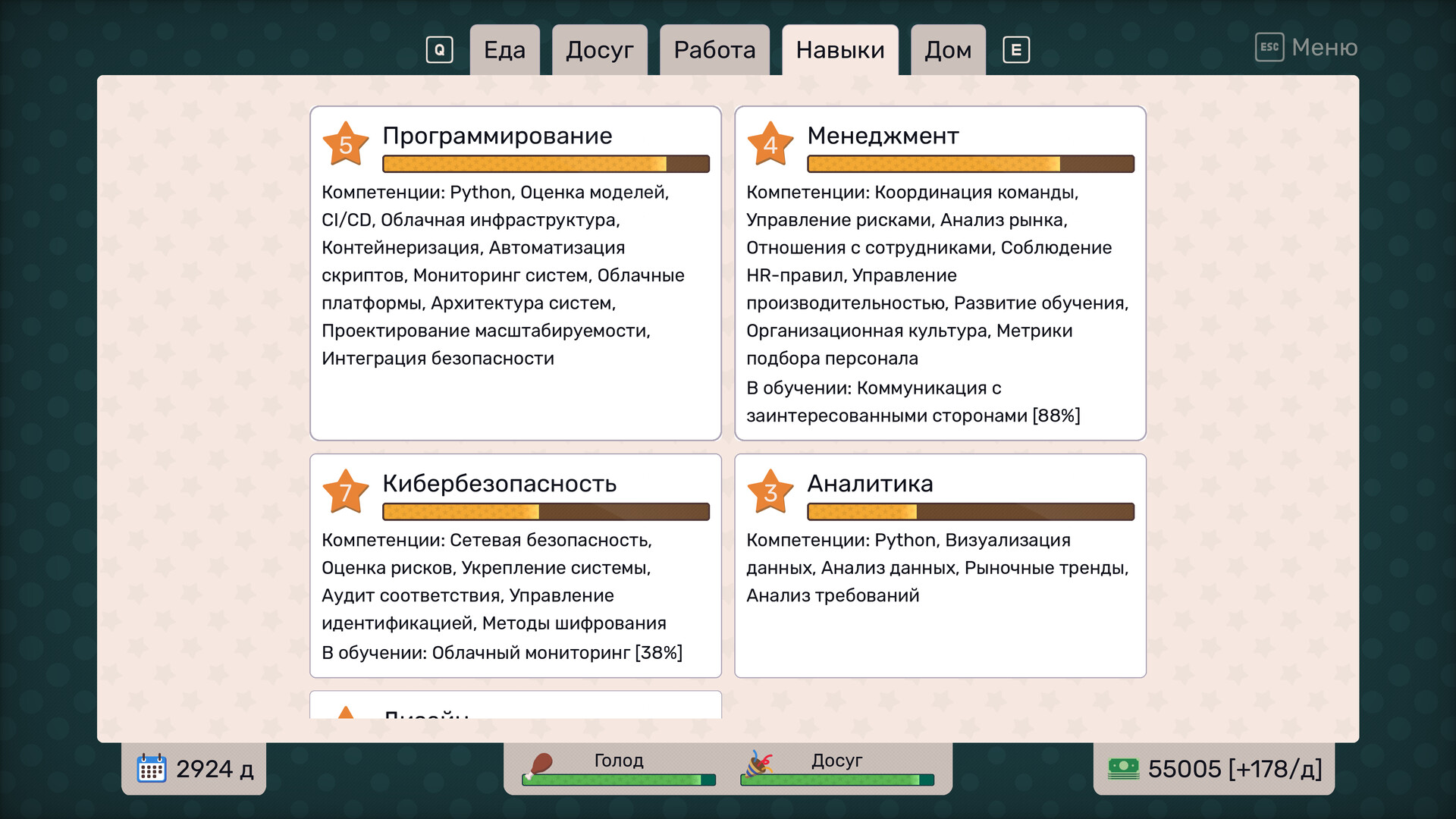
Task: Click the party popper leisure icon
Action: point(758,764)
